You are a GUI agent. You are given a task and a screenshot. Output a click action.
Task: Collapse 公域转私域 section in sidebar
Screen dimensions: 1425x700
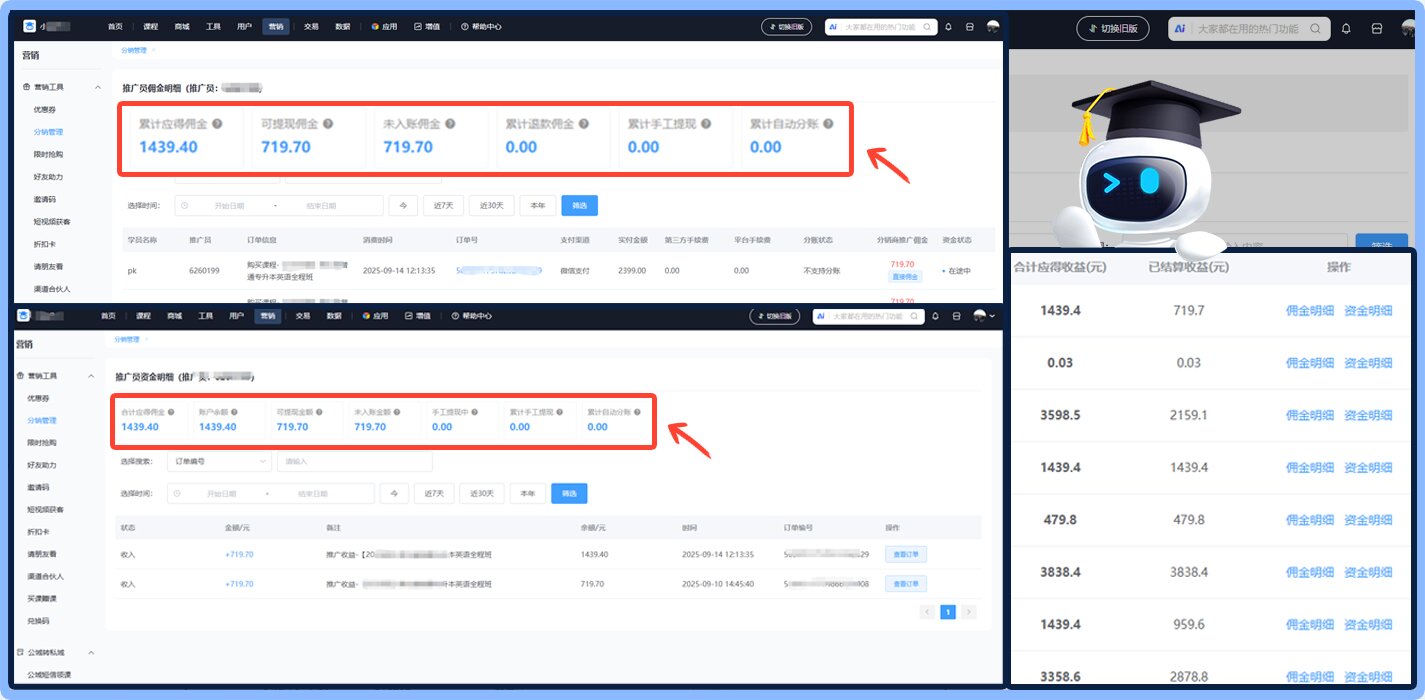point(90,653)
